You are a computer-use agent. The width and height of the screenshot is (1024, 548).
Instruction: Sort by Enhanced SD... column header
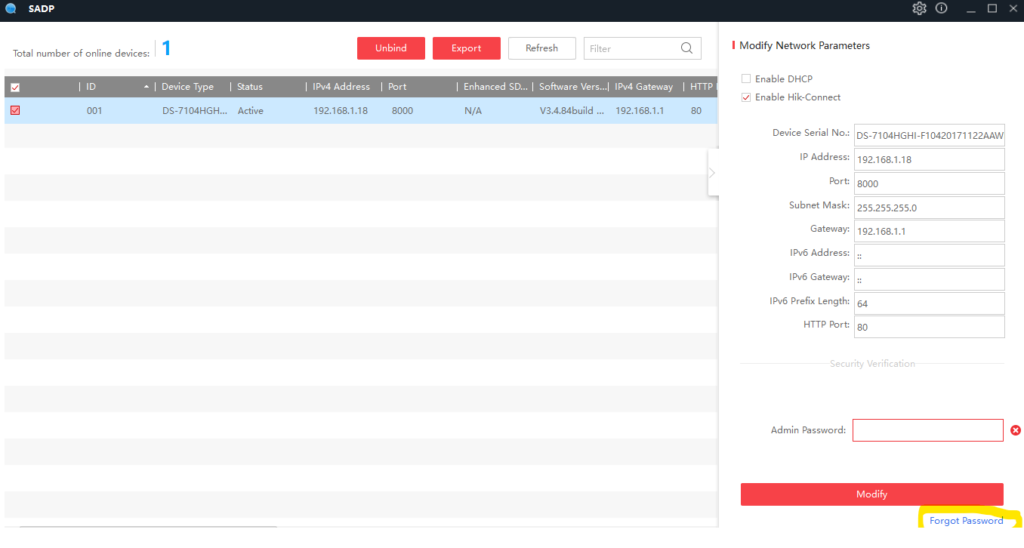coord(495,87)
